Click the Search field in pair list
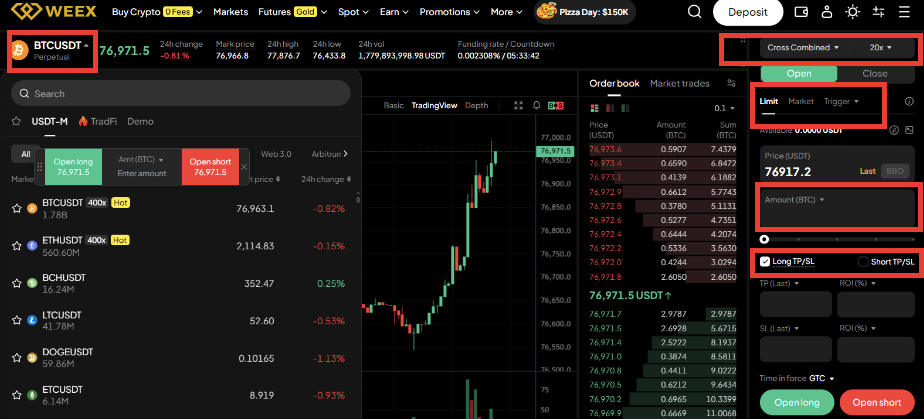The image size is (924, 419). pyautogui.click(x=180, y=93)
